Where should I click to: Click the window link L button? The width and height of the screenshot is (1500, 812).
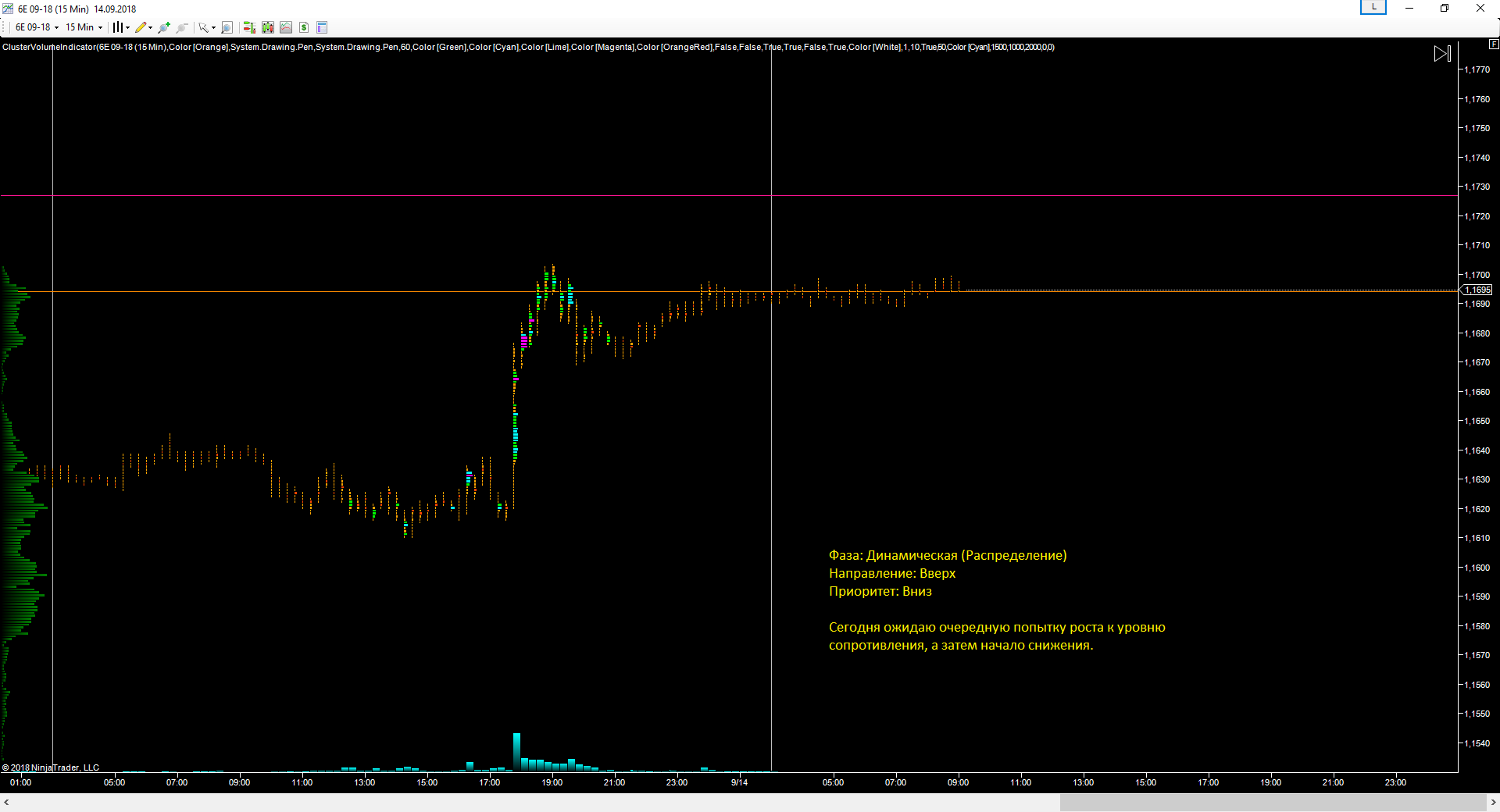[1373, 7]
